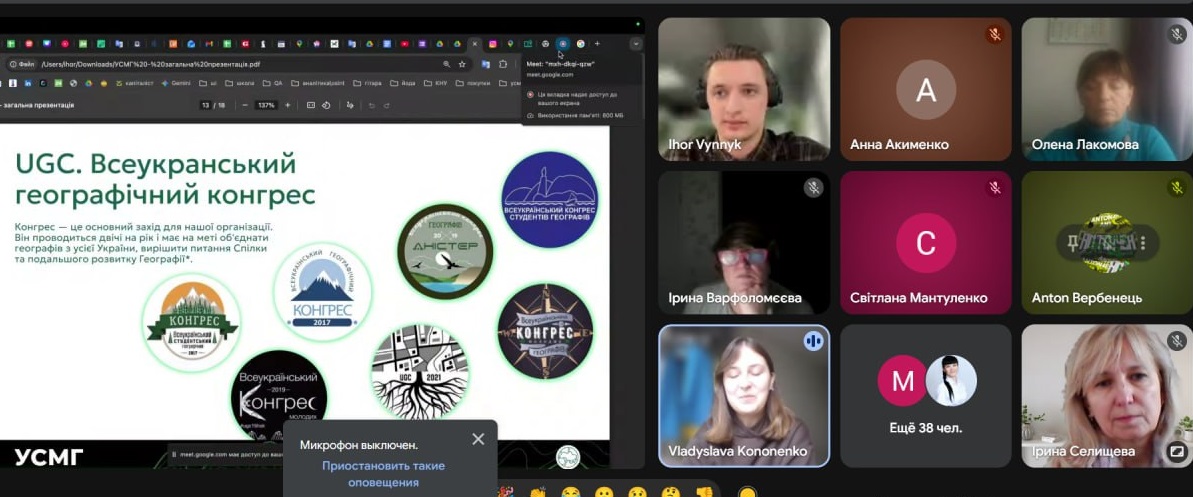Click Ірина Селищева tile picture-in-picture icon
The width and height of the screenshot is (1193, 497).
[1177, 451]
